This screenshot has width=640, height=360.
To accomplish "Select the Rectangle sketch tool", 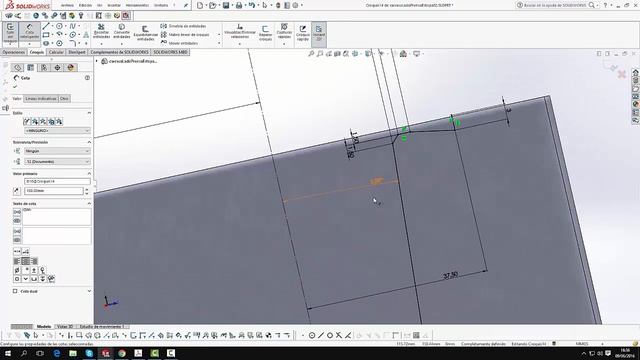I will [46, 35].
